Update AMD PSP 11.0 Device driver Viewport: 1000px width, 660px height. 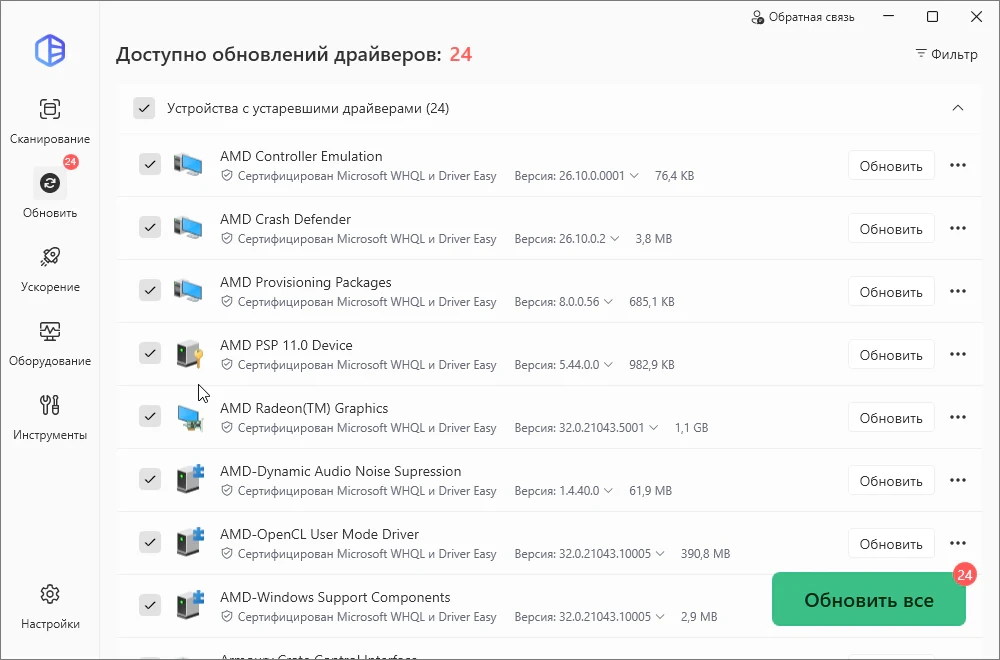[x=891, y=355]
